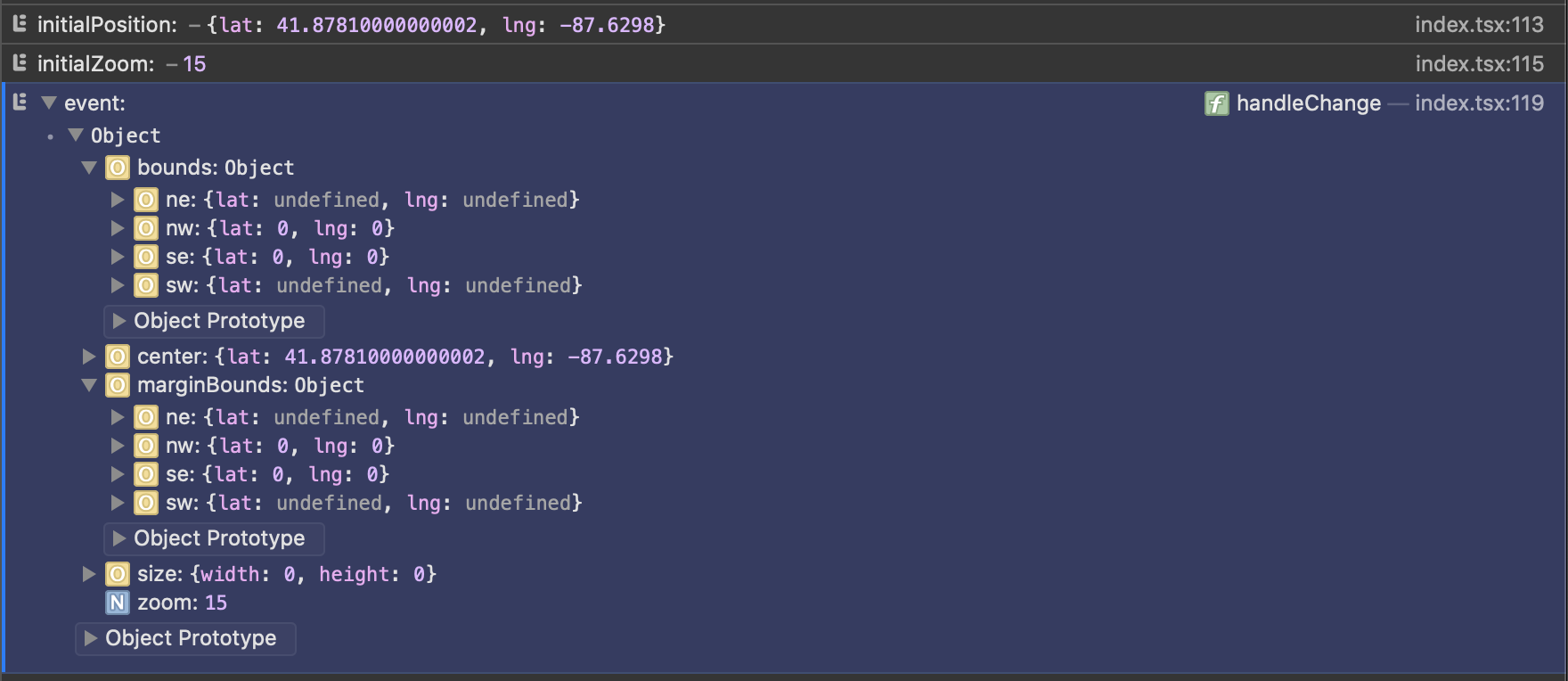1568x681 pixels.
Task: Expand the sw entry under marginBounds
Action: coord(118,503)
